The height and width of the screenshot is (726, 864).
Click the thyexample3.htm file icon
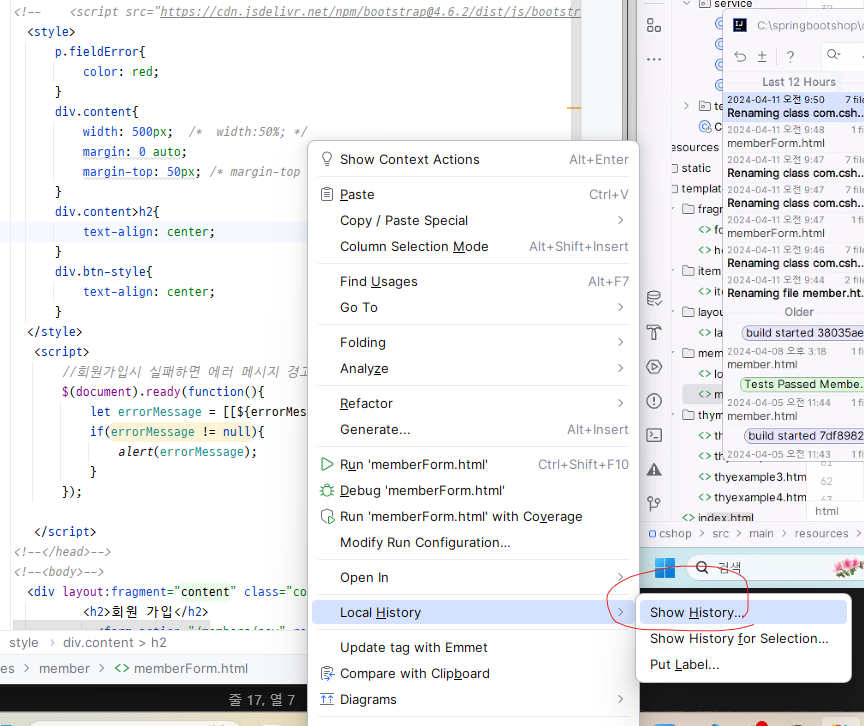click(x=704, y=477)
